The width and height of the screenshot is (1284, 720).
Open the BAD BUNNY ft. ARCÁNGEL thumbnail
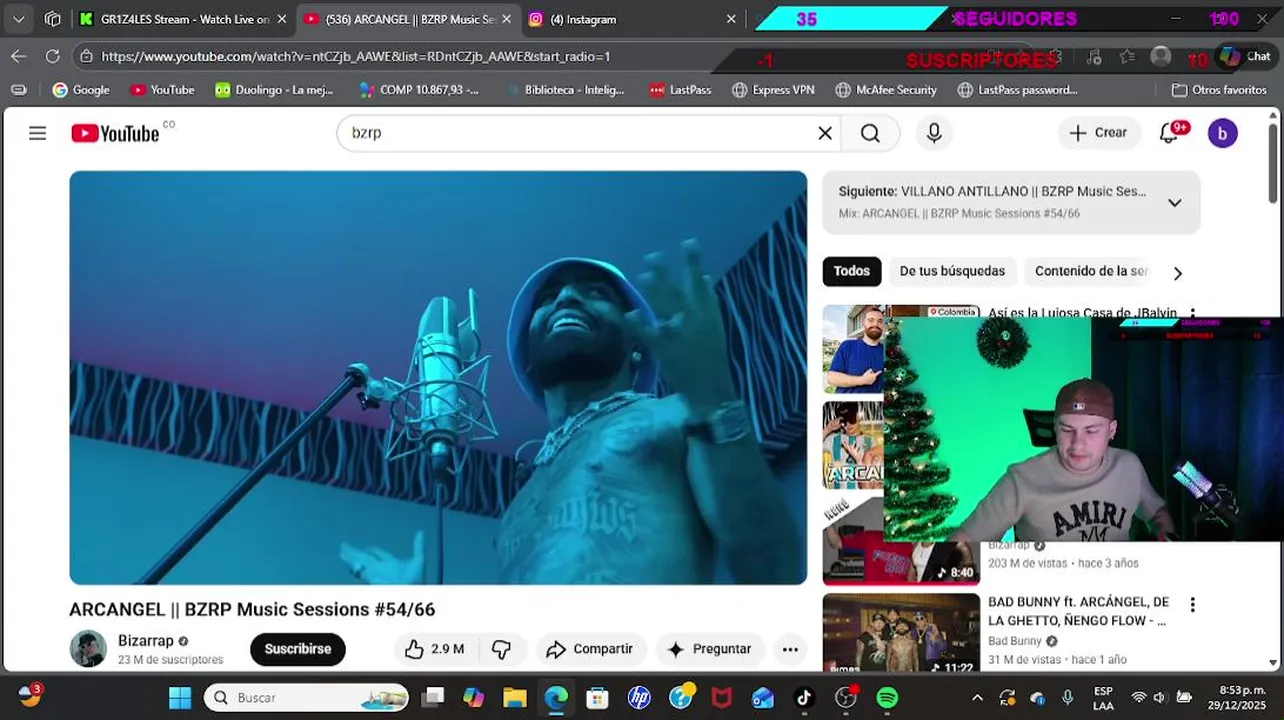901,633
